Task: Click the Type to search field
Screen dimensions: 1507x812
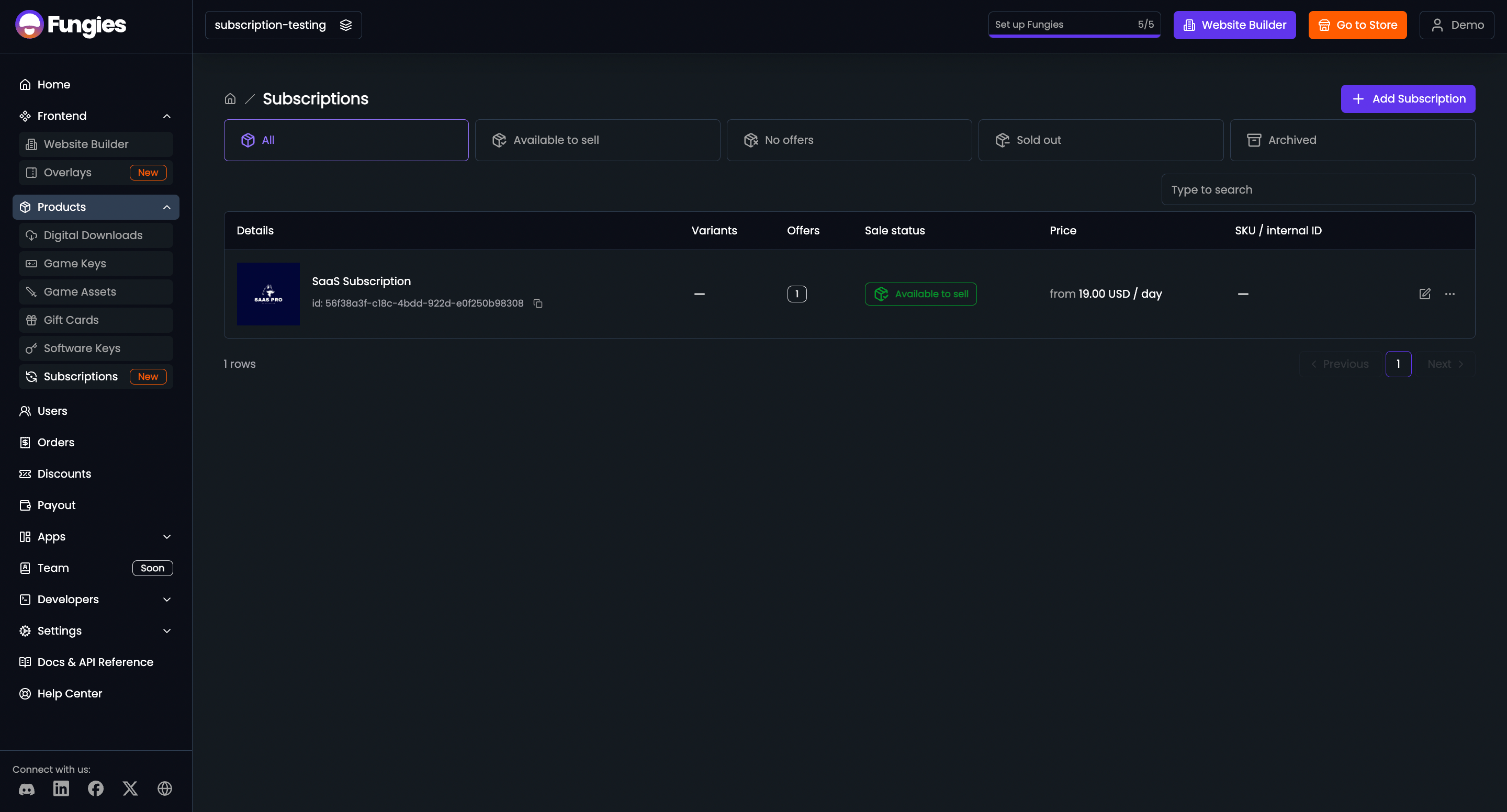Action: (1318, 189)
